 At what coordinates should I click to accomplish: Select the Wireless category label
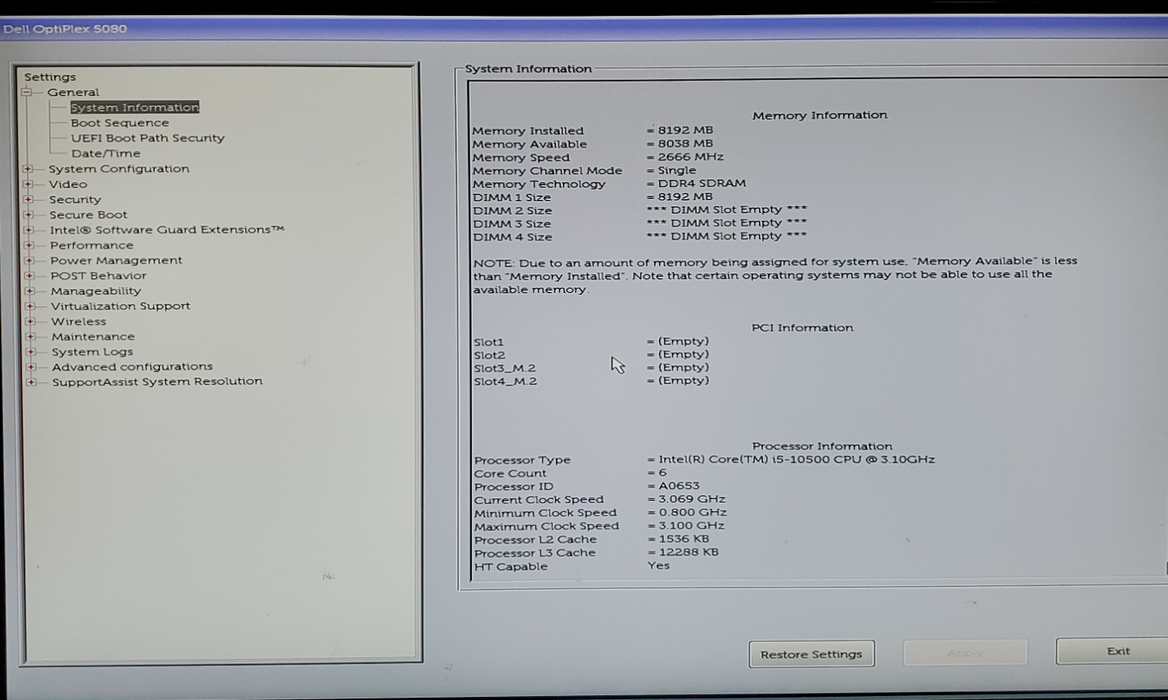(x=78, y=322)
